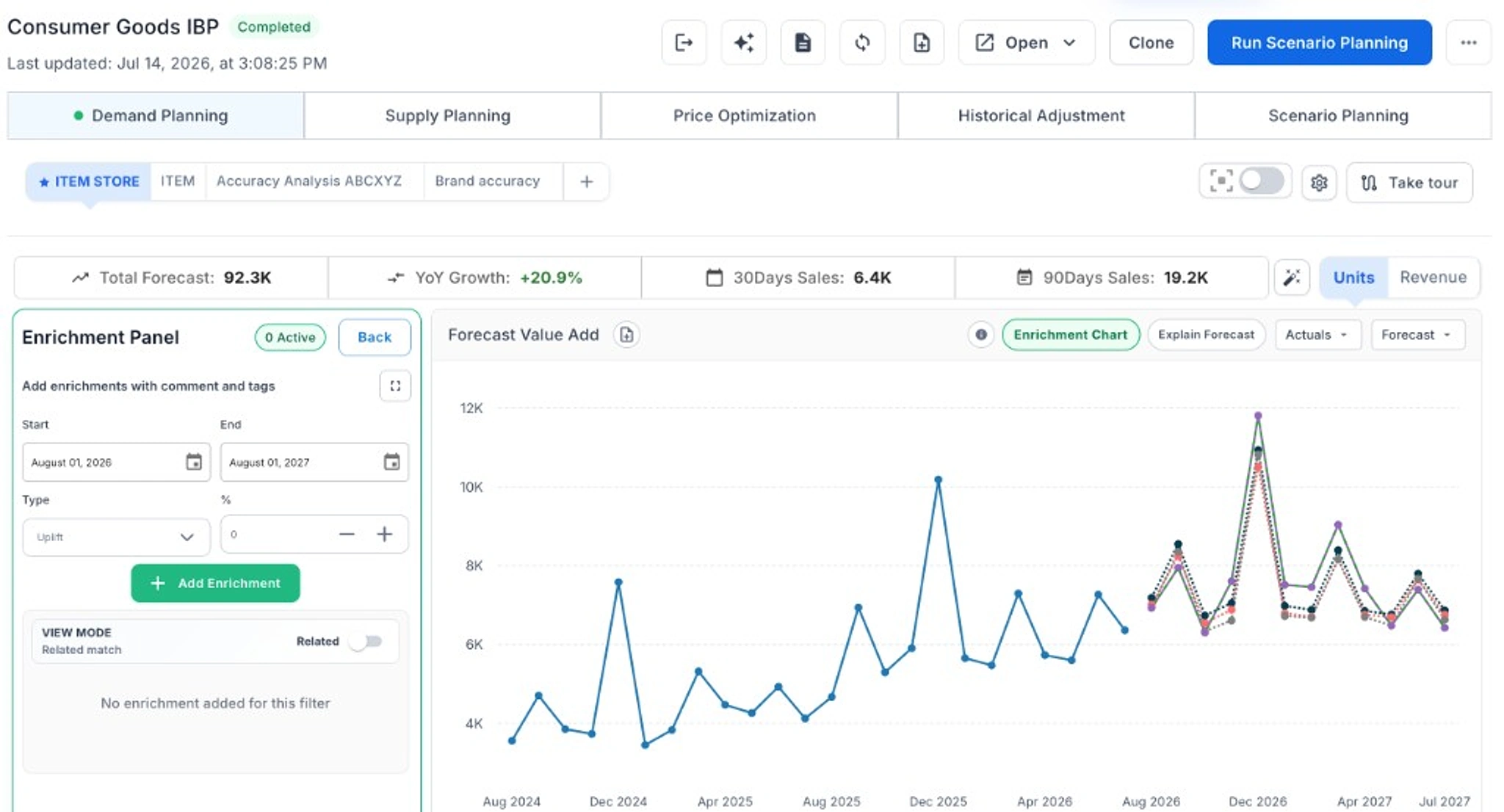Click the Total Forecast trend icon

click(80, 278)
